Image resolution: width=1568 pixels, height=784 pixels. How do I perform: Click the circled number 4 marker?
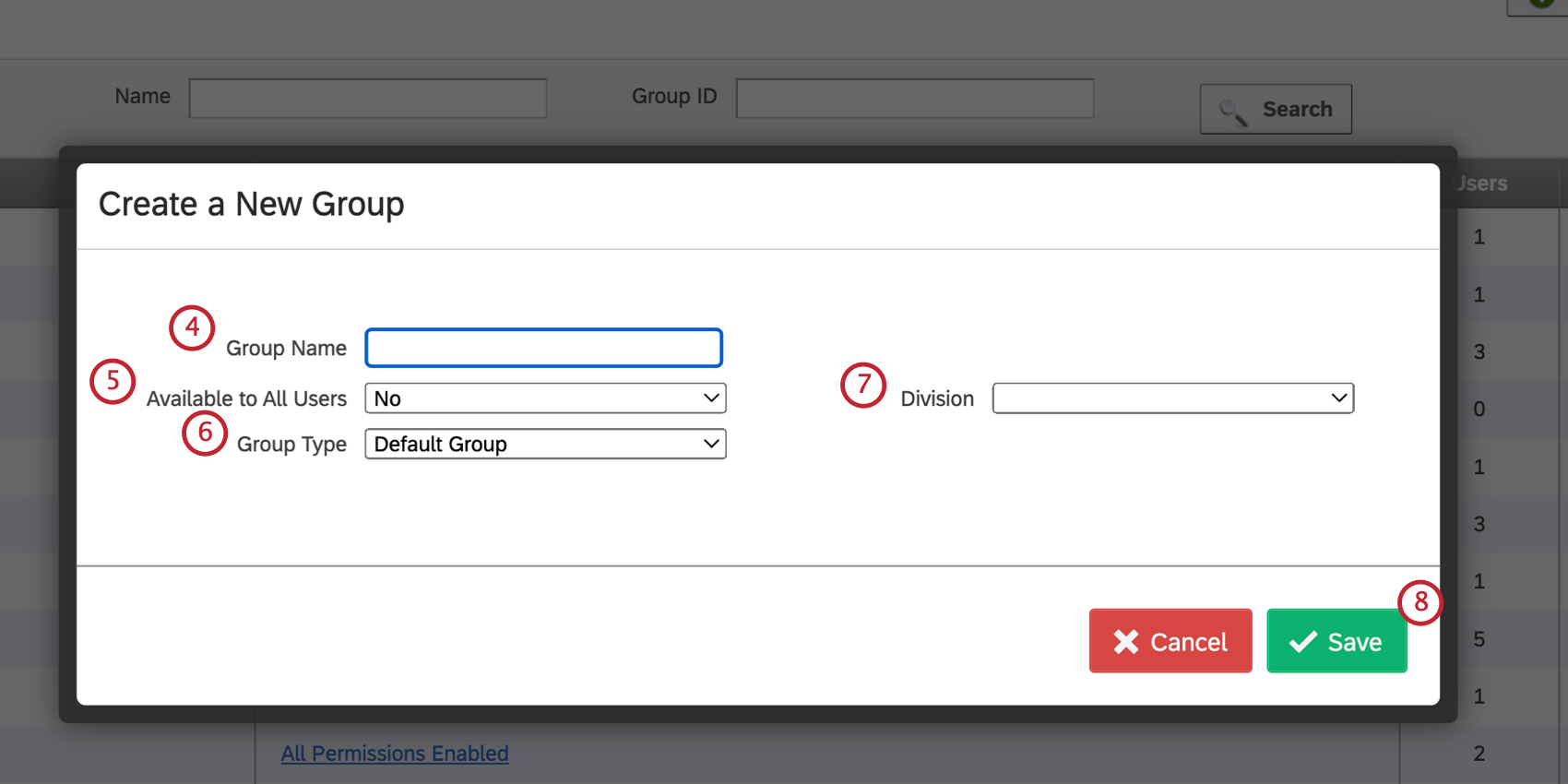(192, 327)
